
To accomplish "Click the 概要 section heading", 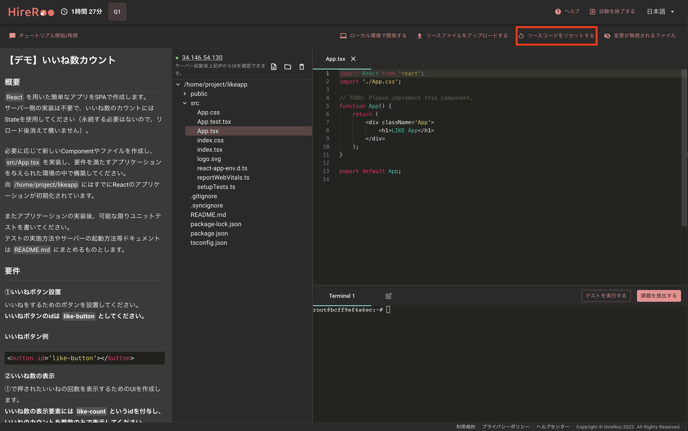I will coord(12,82).
